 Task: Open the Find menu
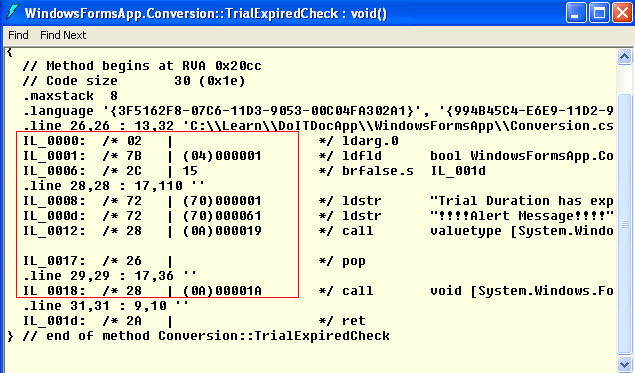pos(18,35)
